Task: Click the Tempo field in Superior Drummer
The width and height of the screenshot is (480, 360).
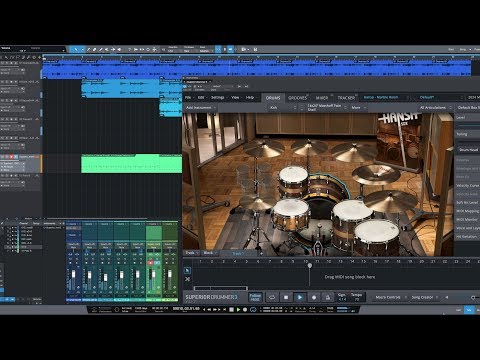Action: click(x=356, y=297)
